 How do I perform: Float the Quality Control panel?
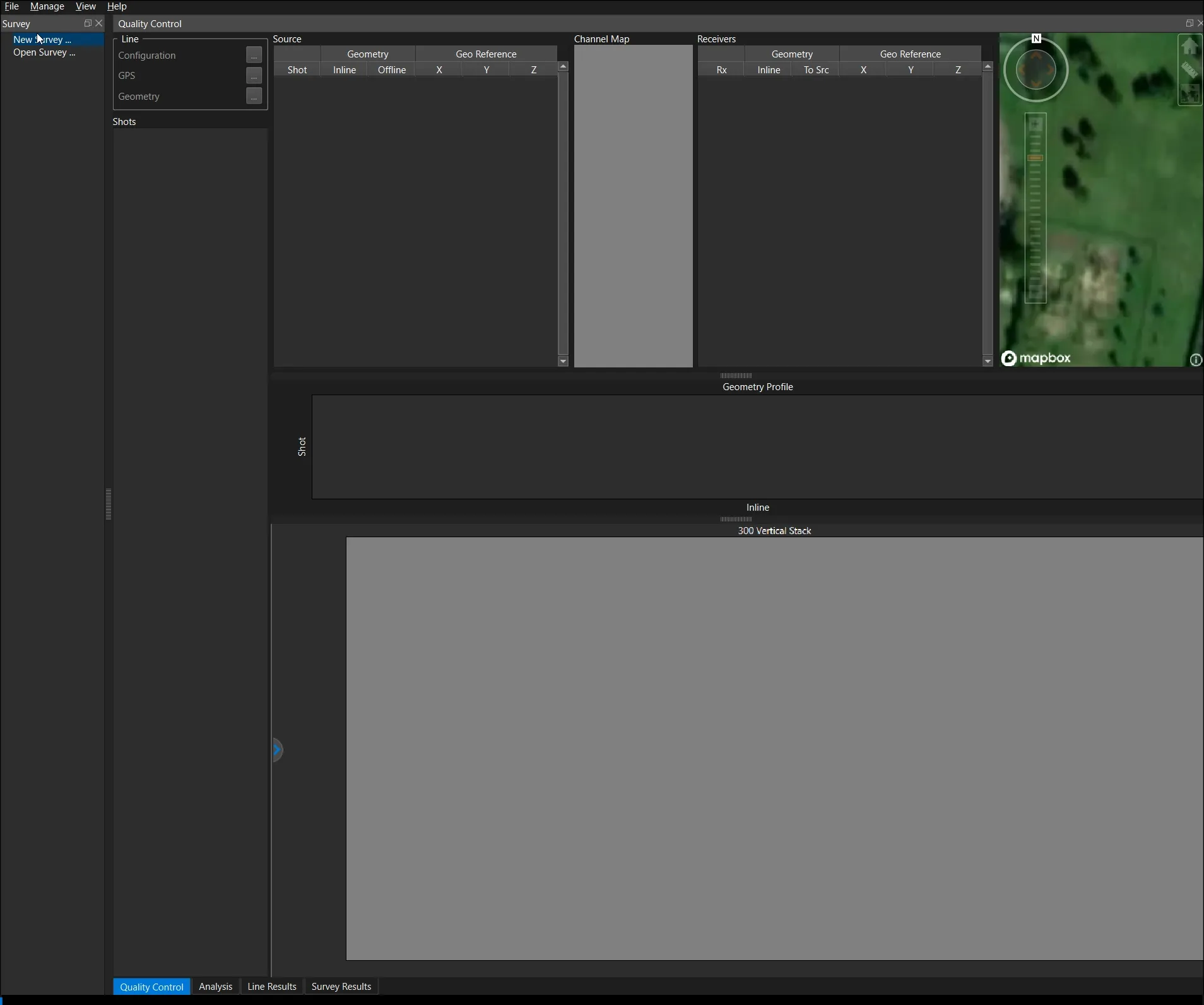click(x=1189, y=23)
